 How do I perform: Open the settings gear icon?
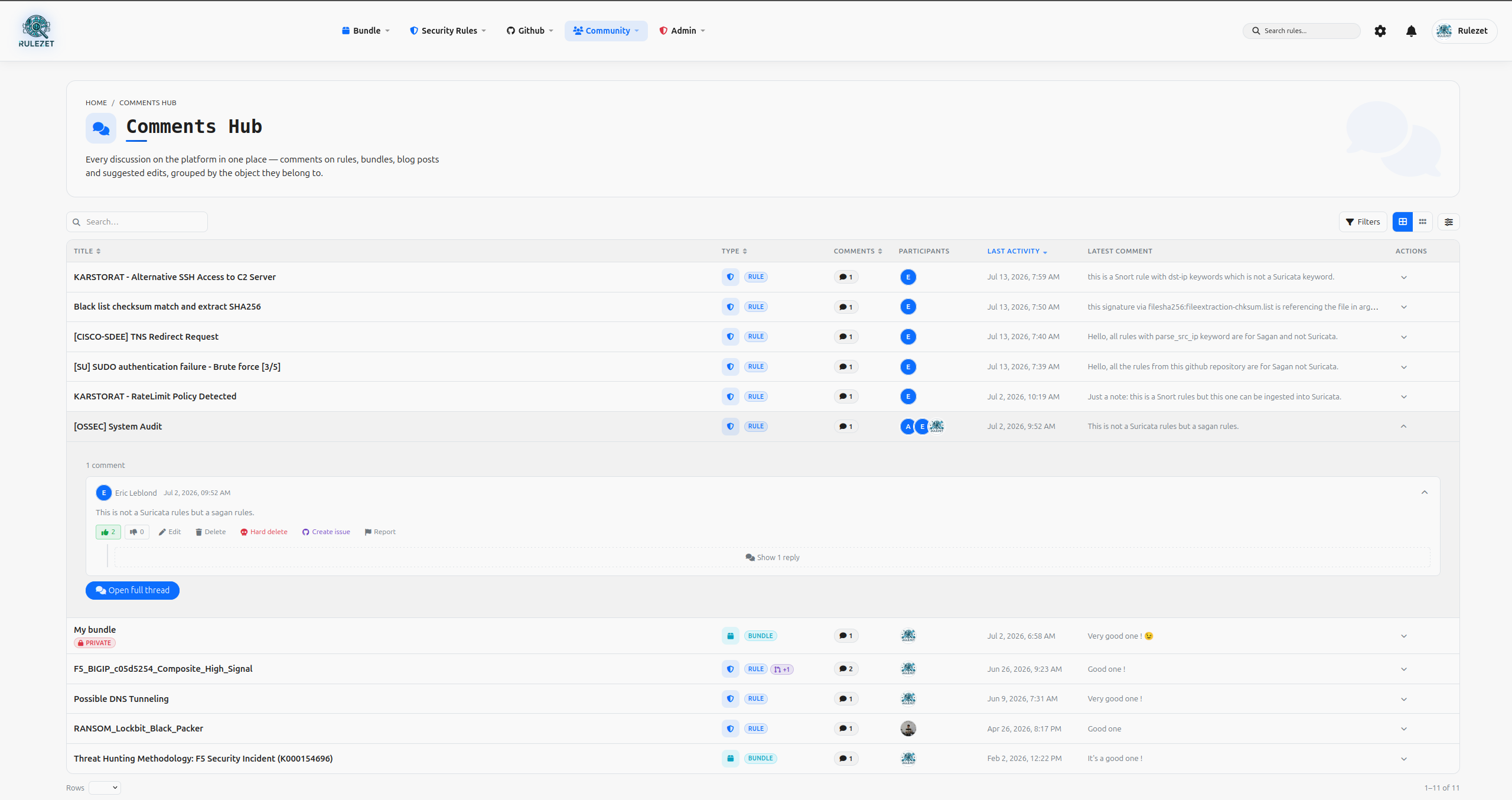tap(1380, 31)
